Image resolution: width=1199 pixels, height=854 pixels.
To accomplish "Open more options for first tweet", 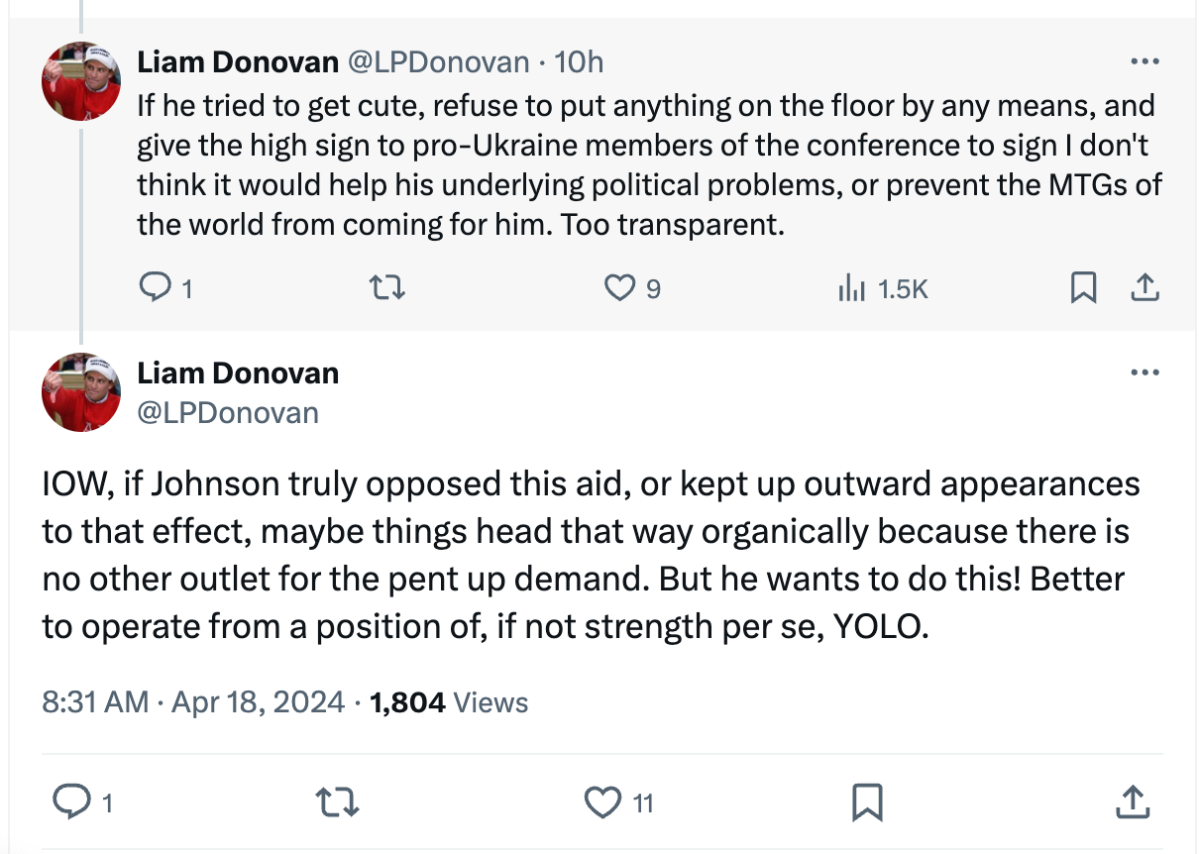I will [x=1143, y=62].
